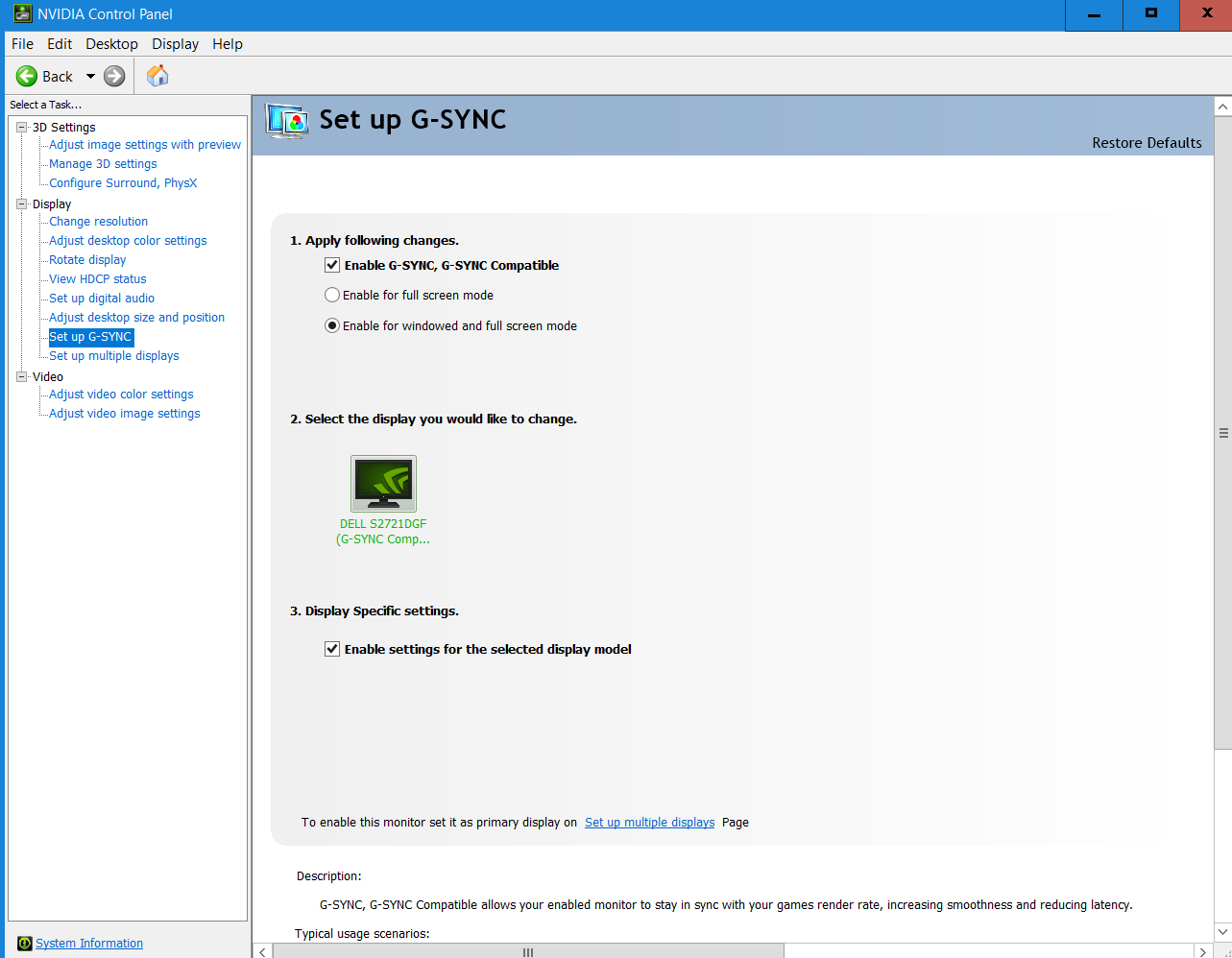This screenshot has width=1232, height=958.
Task: Open the Desktop menu
Action: pyautogui.click(x=111, y=44)
